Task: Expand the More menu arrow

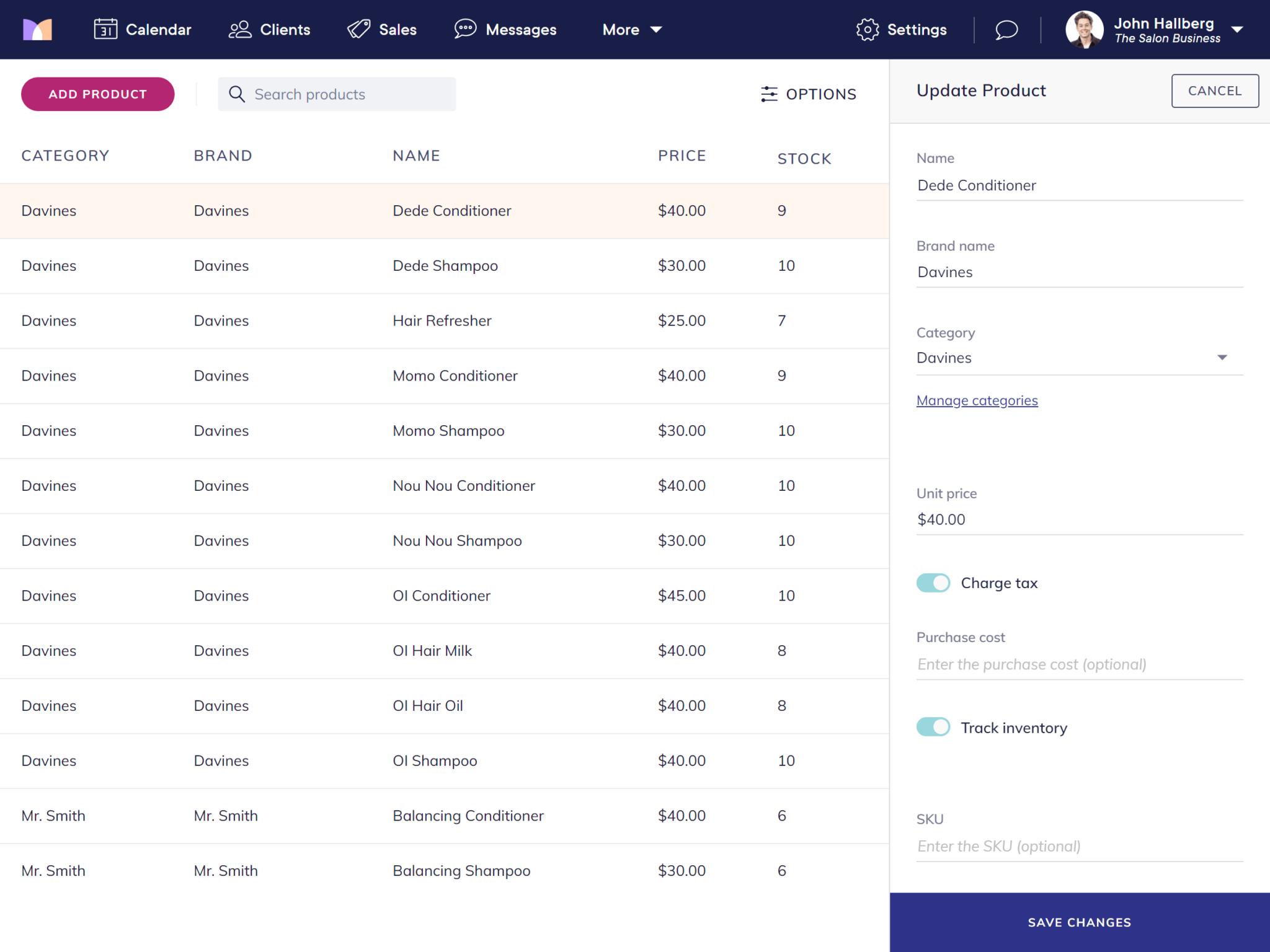Action: tap(656, 30)
